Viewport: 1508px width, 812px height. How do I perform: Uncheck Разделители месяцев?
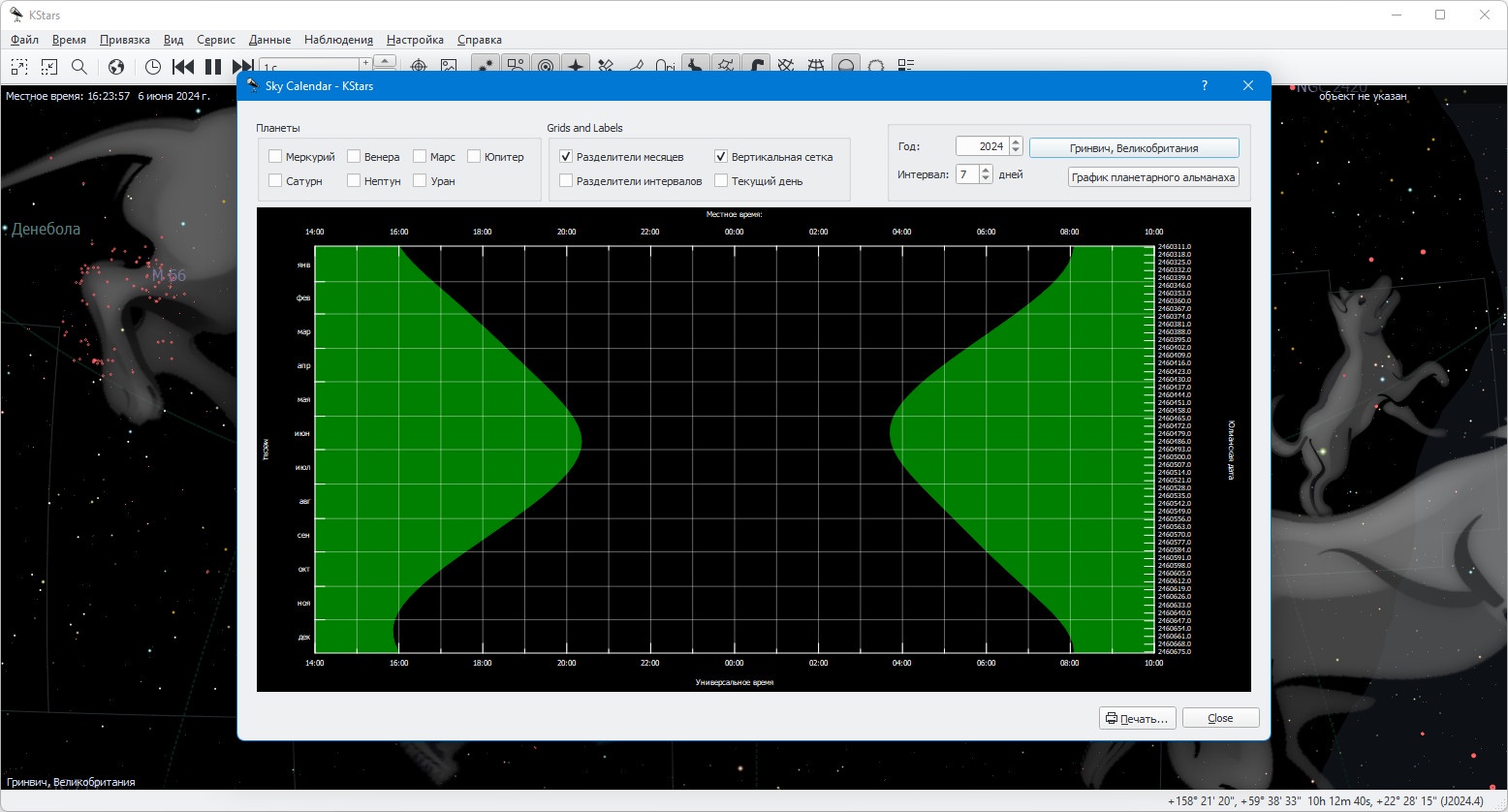click(x=566, y=156)
